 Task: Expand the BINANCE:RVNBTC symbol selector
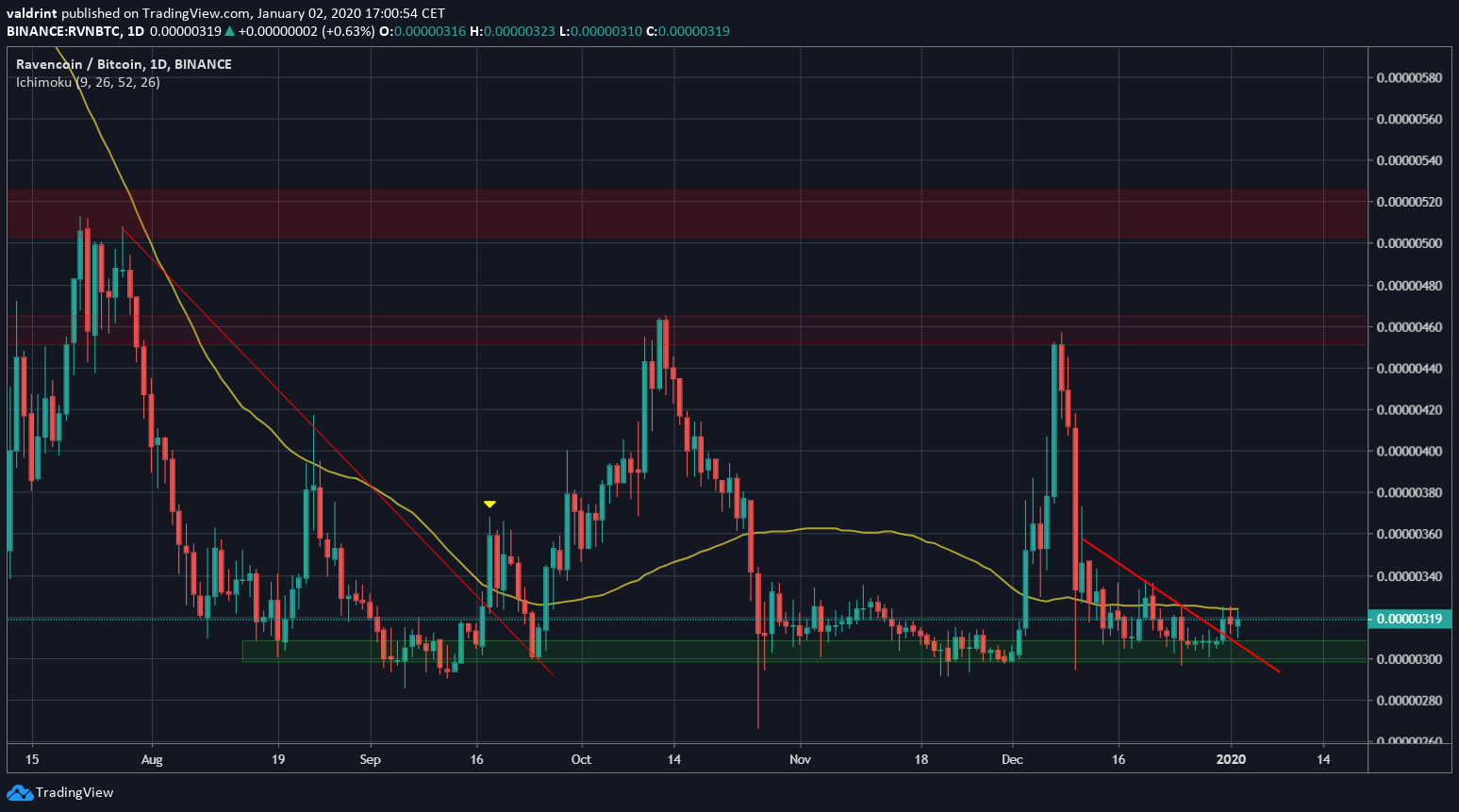[64, 31]
